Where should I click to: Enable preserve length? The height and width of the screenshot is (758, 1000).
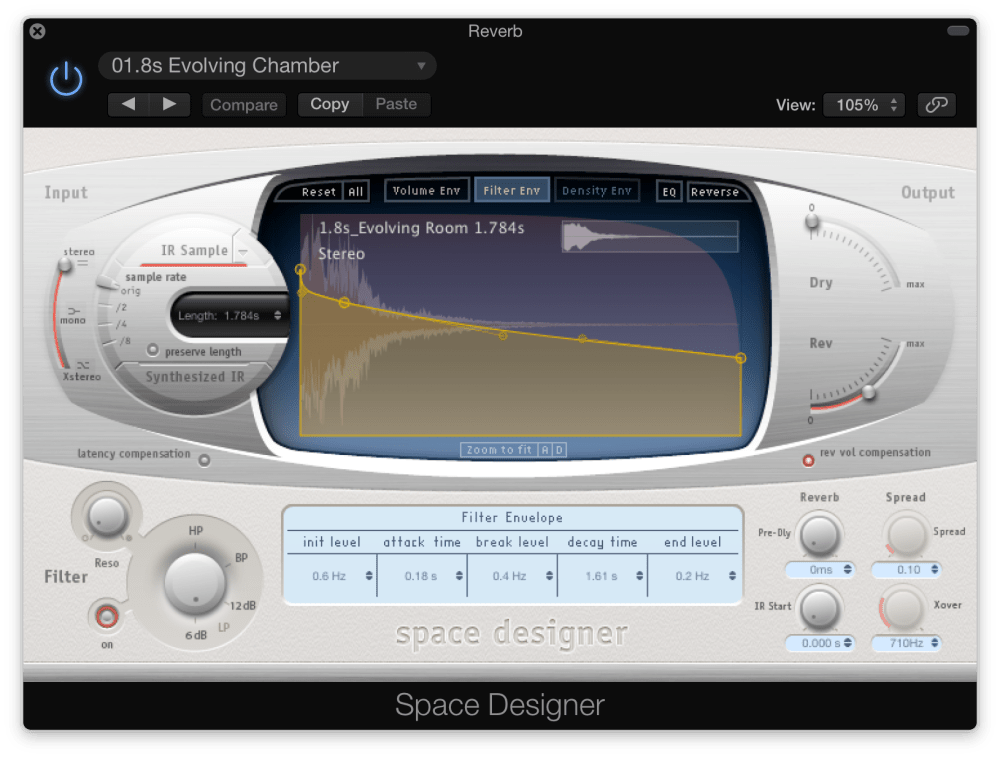155,351
